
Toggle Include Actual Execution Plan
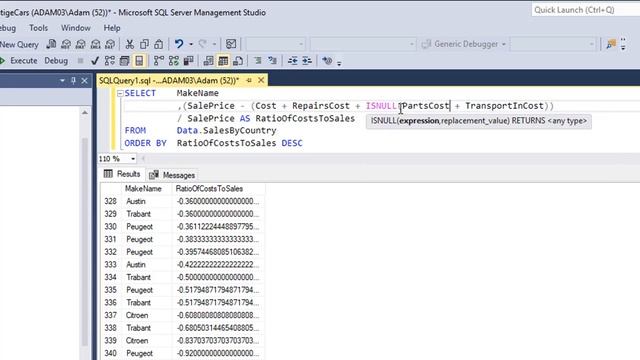click(159, 61)
